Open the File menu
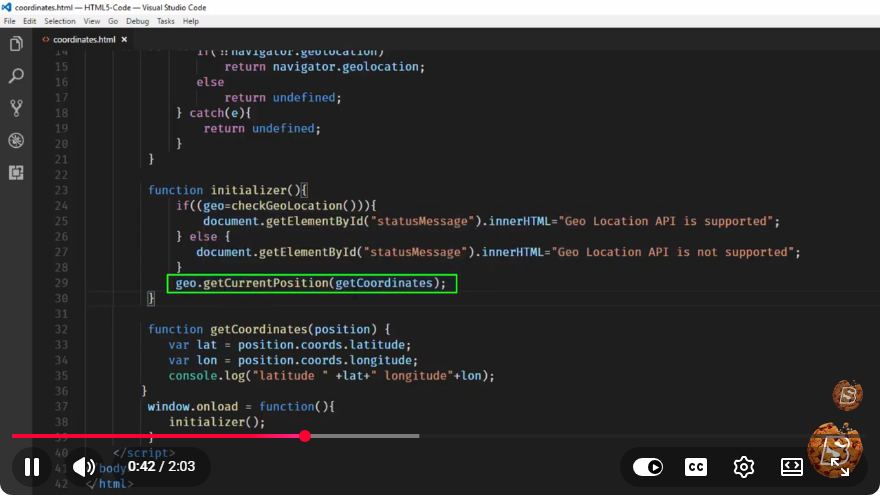This screenshot has height=495, width=880. pyautogui.click(x=10, y=21)
